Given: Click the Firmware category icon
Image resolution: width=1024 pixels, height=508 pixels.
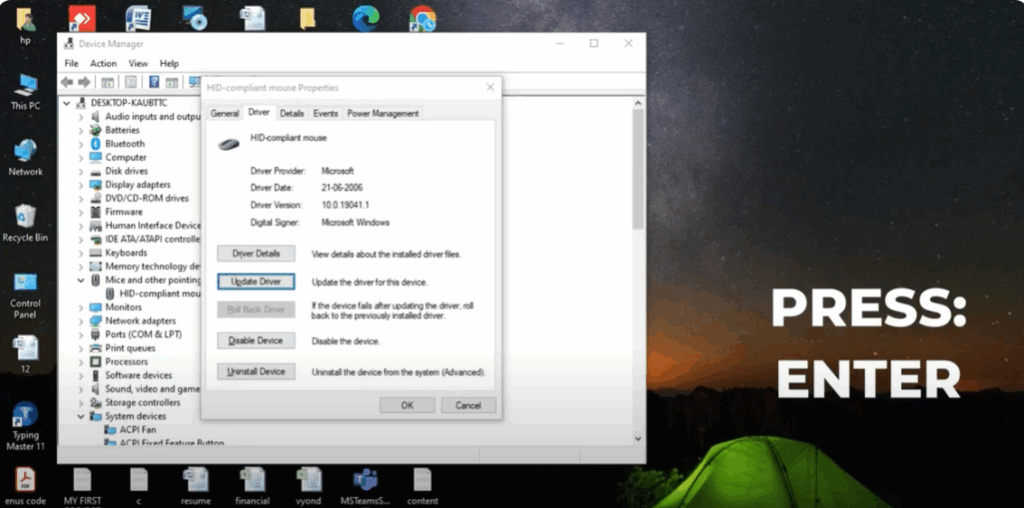Looking at the screenshot, I should pyautogui.click(x=95, y=212).
